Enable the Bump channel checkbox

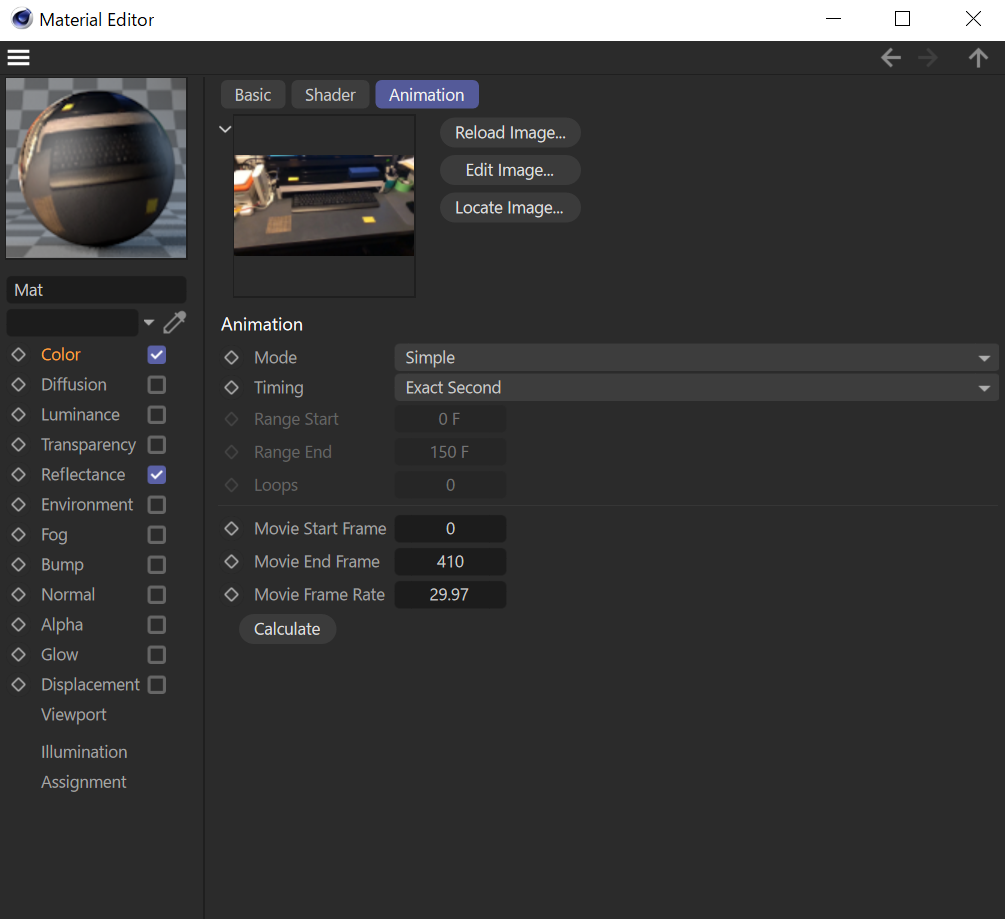[x=157, y=565]
